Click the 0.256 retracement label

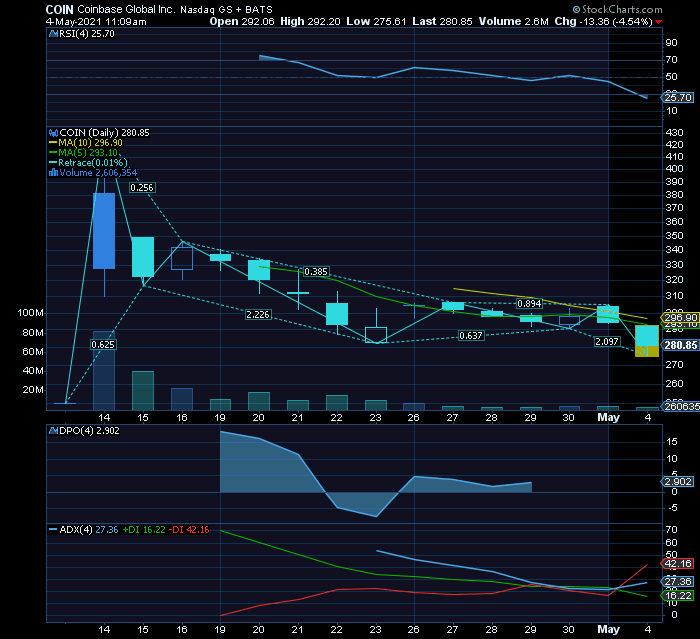142,188
